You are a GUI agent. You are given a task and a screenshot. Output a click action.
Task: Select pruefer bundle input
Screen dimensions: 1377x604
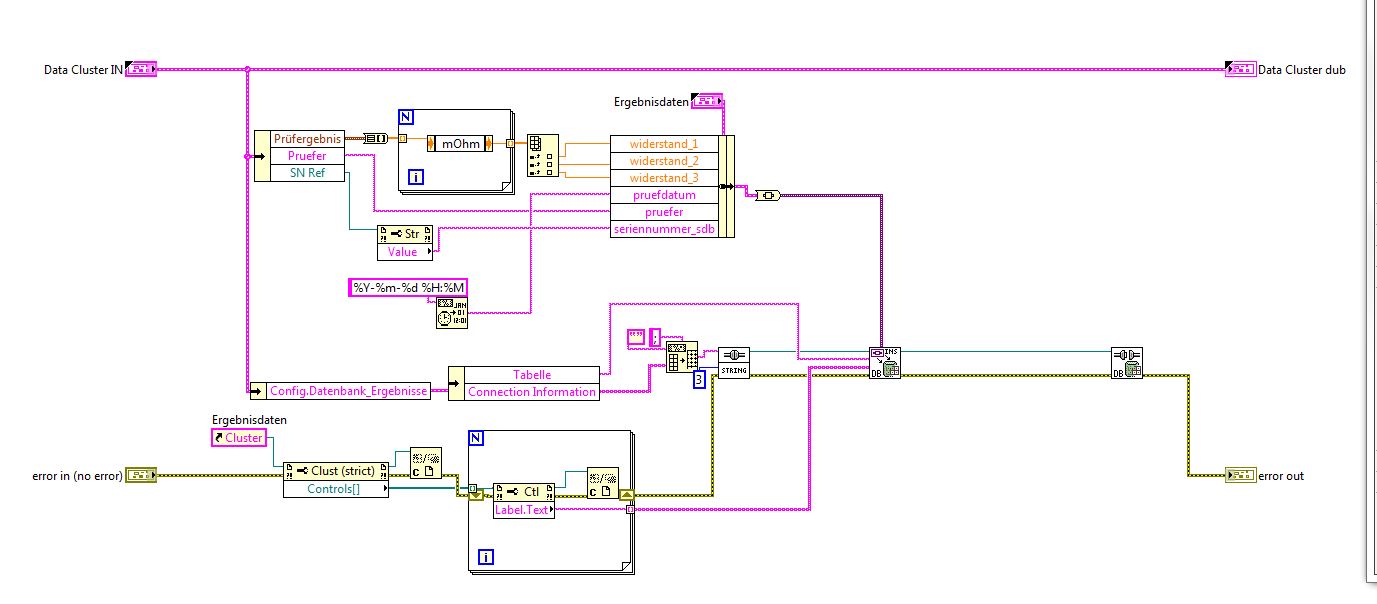coord(664,212)
